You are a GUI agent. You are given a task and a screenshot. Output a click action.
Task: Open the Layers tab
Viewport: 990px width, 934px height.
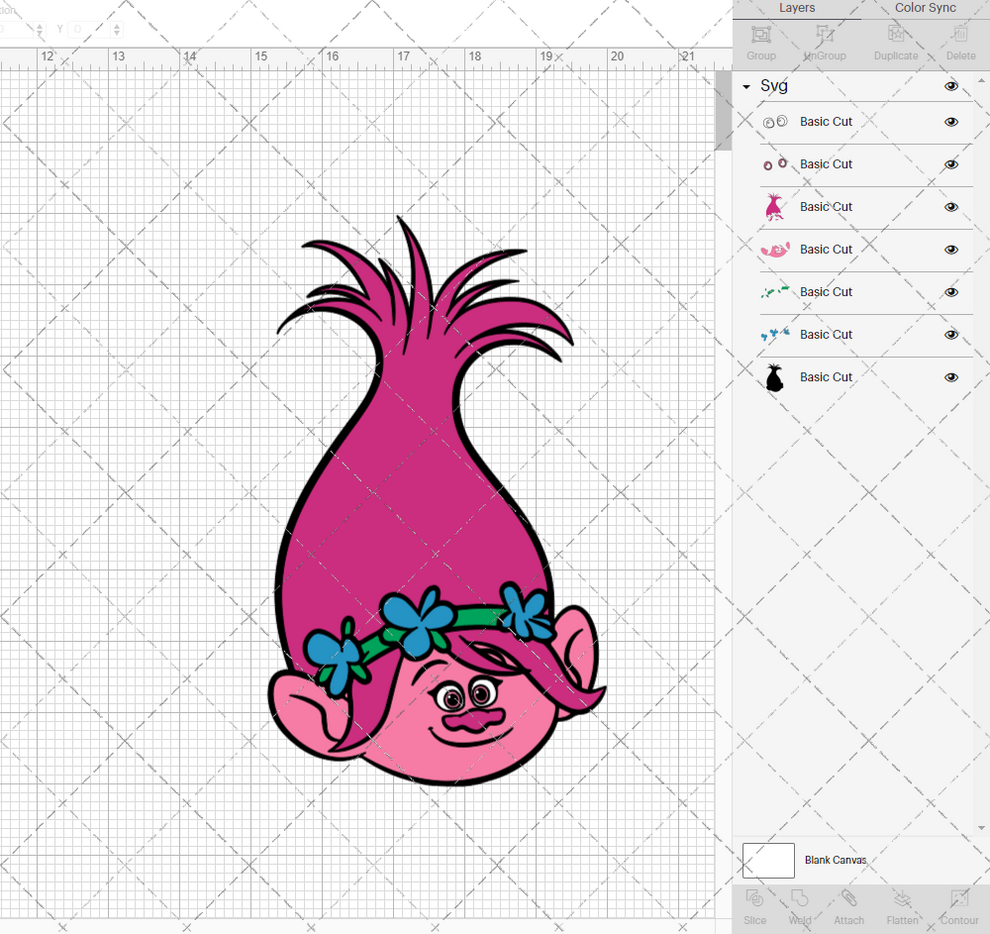tap(797, 8)
